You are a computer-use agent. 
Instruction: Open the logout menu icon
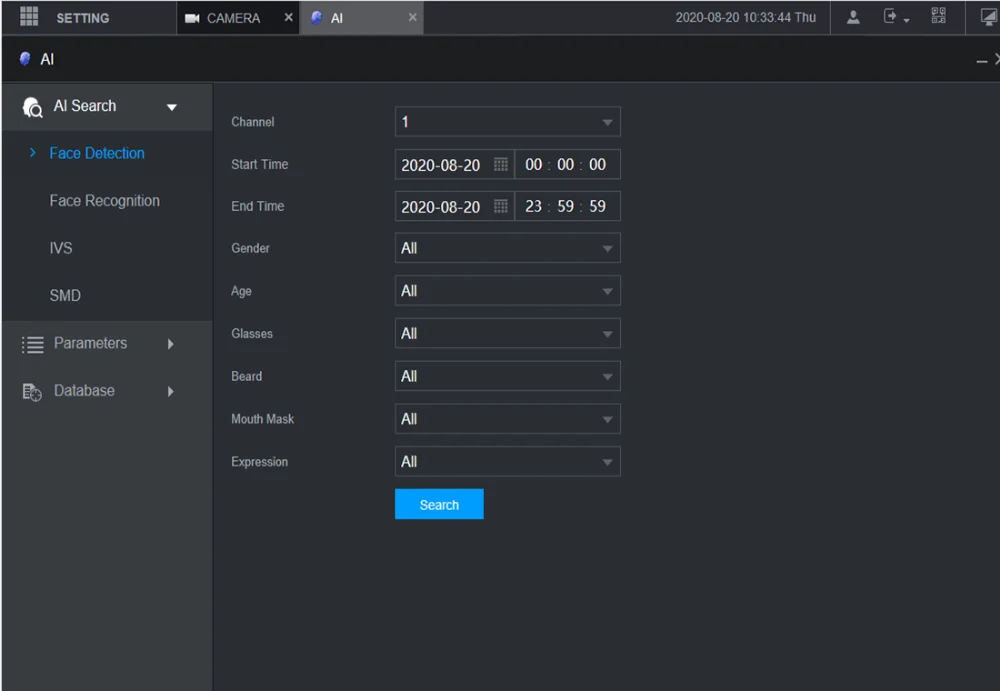[895, 17]
